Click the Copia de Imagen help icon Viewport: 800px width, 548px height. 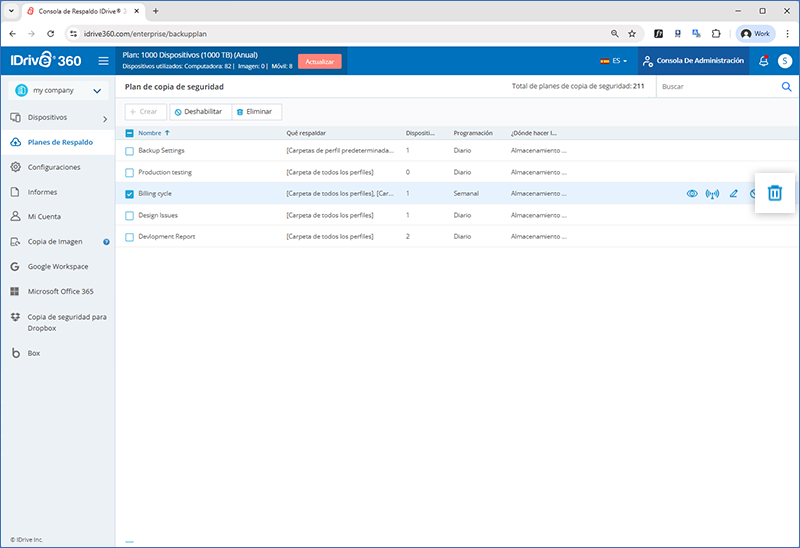(106, 242)
